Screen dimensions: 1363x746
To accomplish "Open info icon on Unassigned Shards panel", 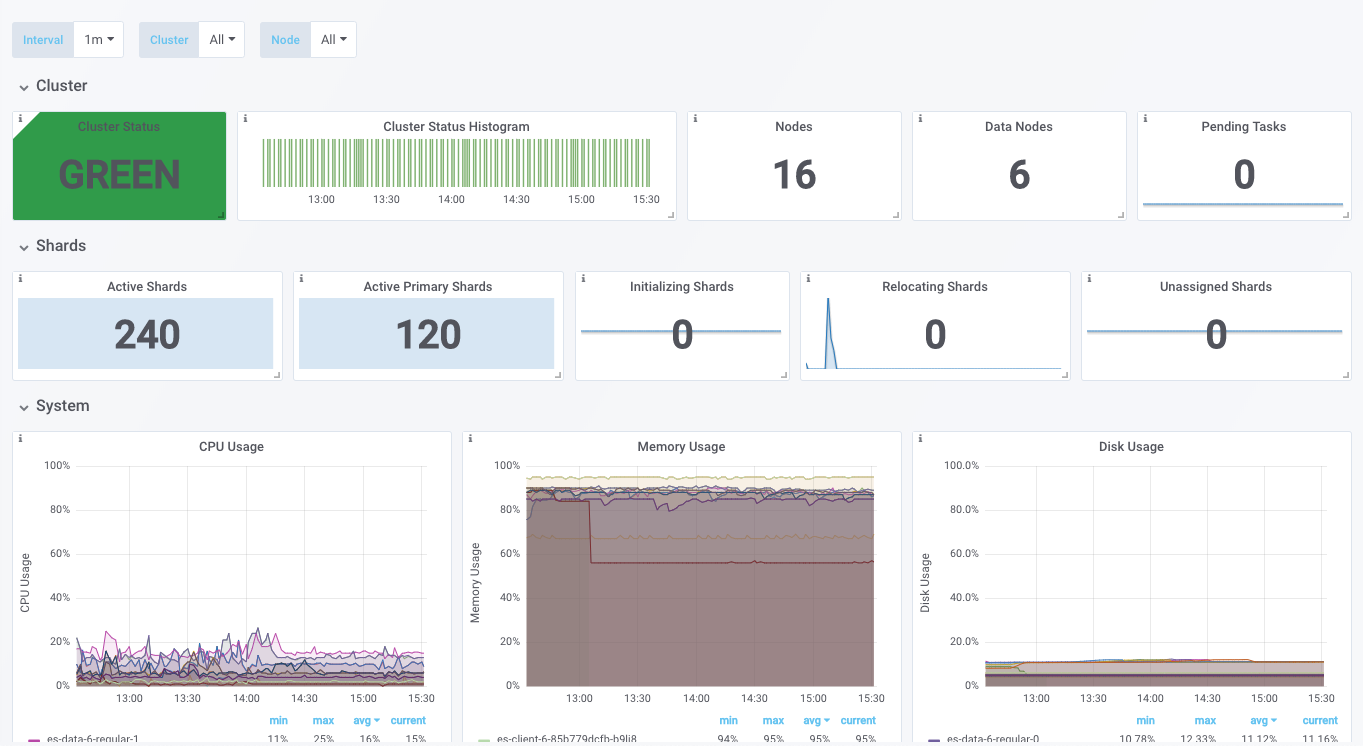I will (1089, 278).
